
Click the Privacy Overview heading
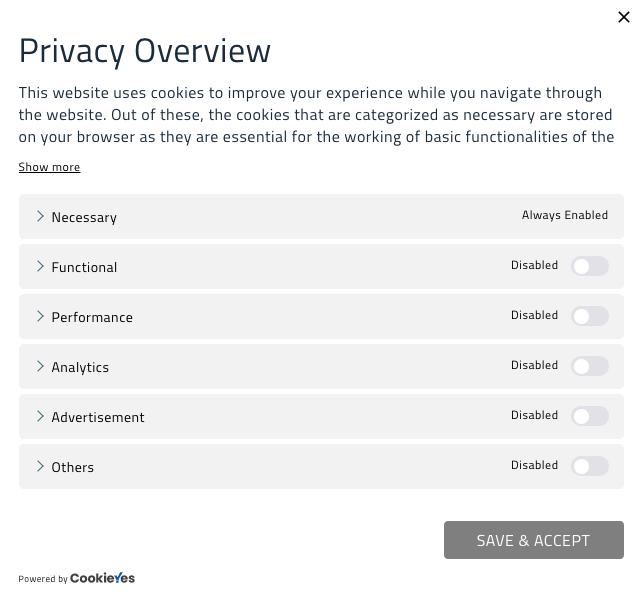point(145,50)
